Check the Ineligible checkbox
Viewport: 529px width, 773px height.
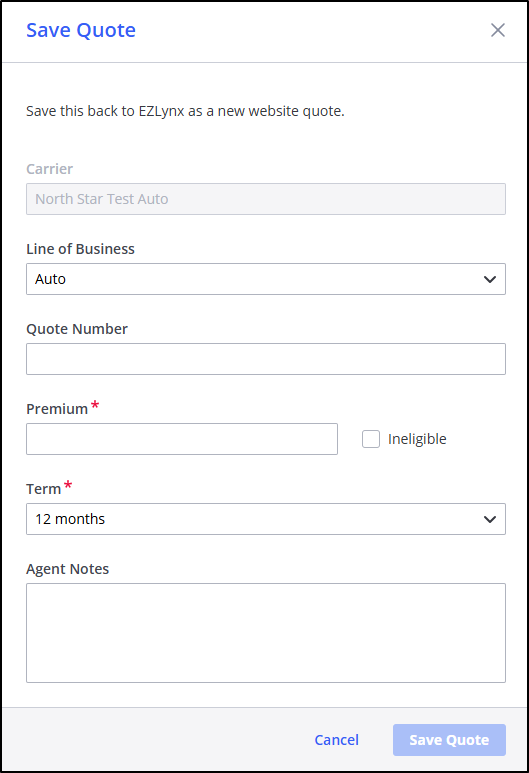point(371,439)
